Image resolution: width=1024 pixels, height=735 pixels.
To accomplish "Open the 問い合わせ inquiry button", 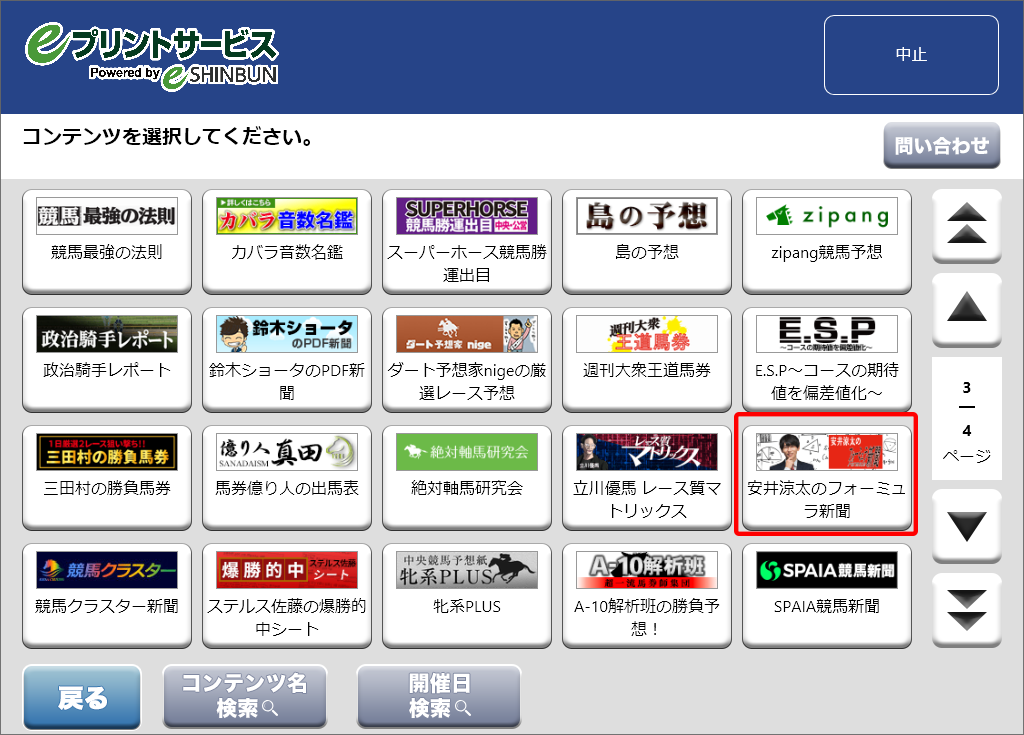I will (x=942, y=145).
